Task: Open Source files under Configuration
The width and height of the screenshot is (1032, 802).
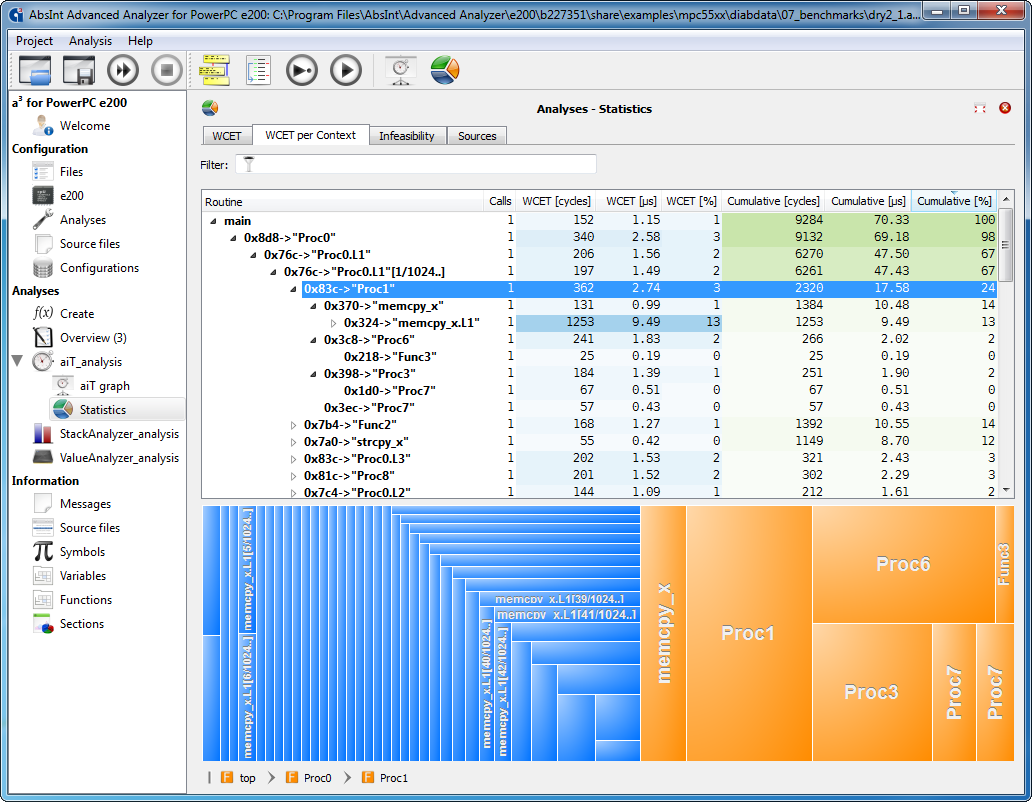Action: pos(90,243)
